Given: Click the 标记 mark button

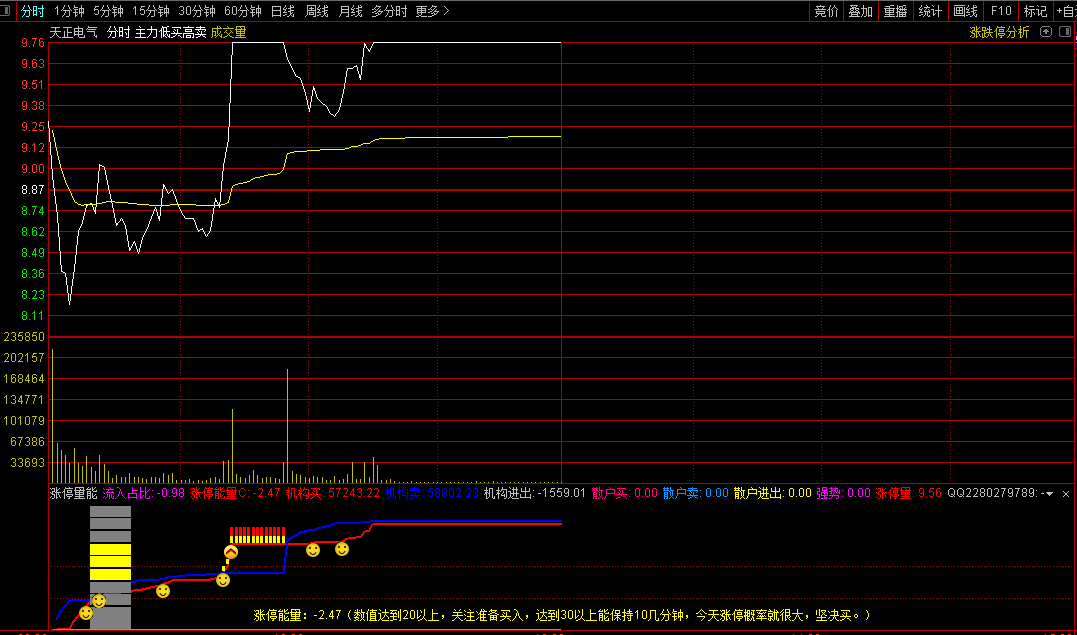Looking at the screenshot, I should coord(1035,11).
